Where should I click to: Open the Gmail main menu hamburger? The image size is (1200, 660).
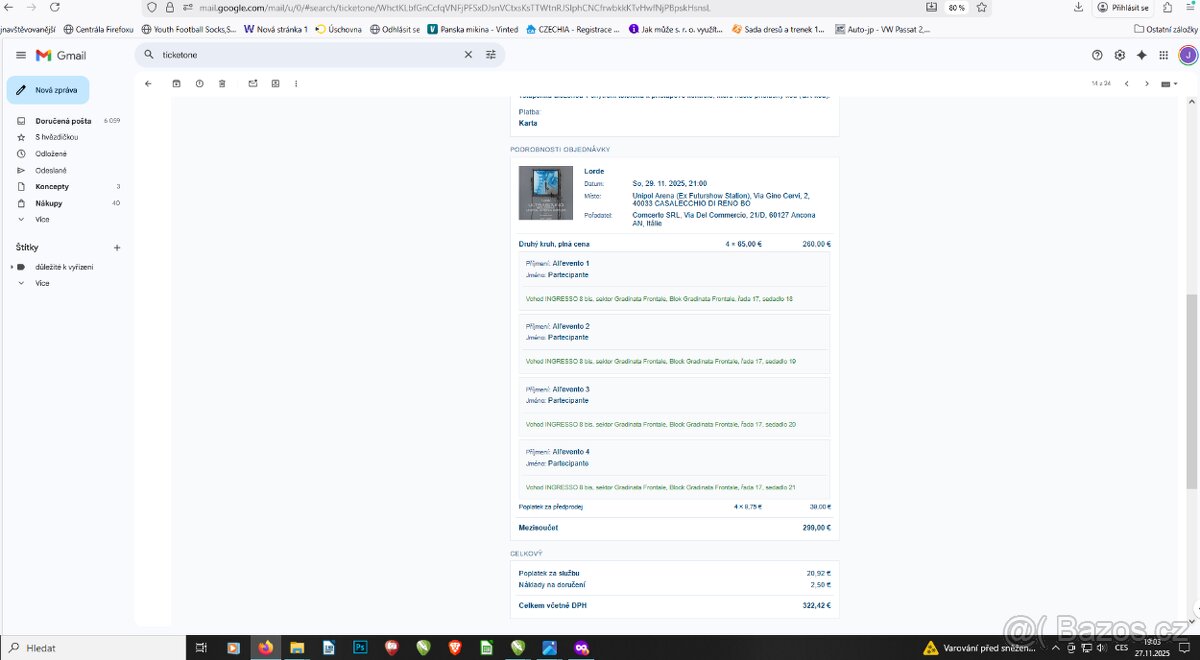pos(21,55)
